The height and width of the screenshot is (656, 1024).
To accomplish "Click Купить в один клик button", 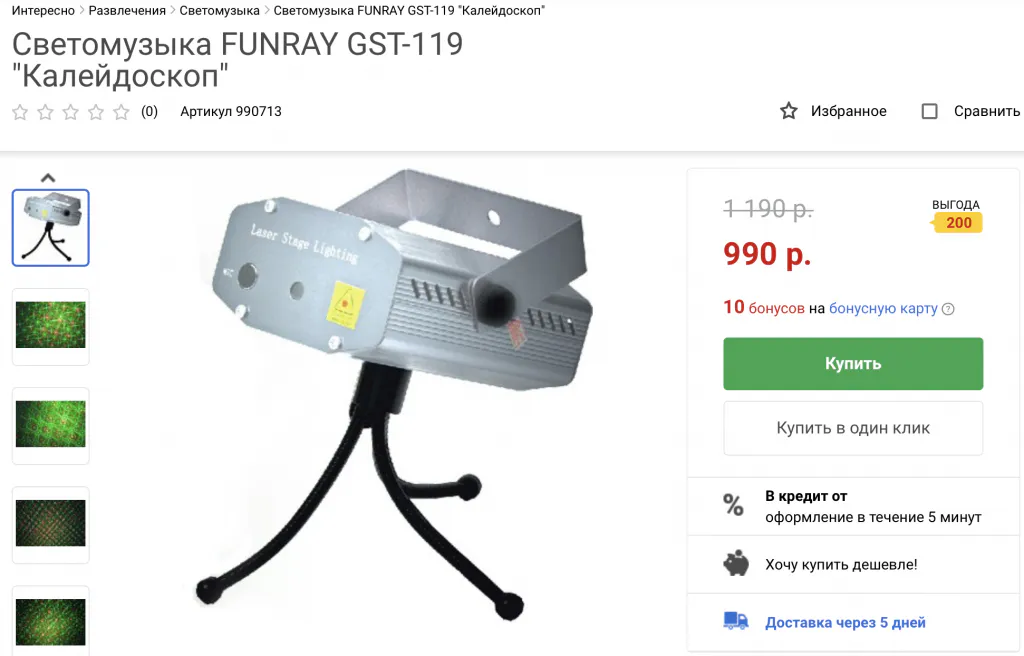I will pos(853,428).
